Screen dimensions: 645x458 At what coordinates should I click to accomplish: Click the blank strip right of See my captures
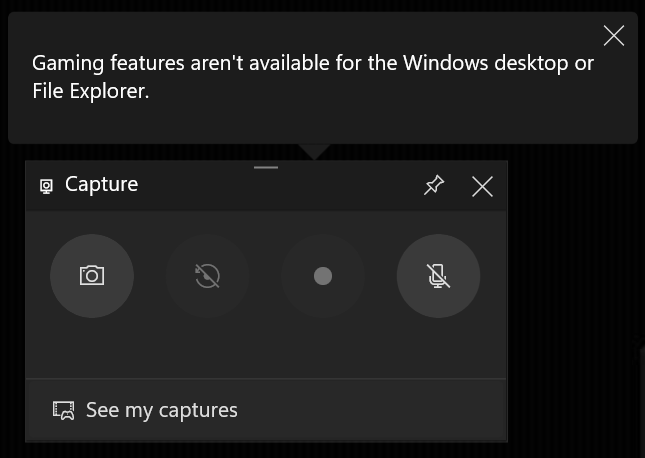coord(370,410)
